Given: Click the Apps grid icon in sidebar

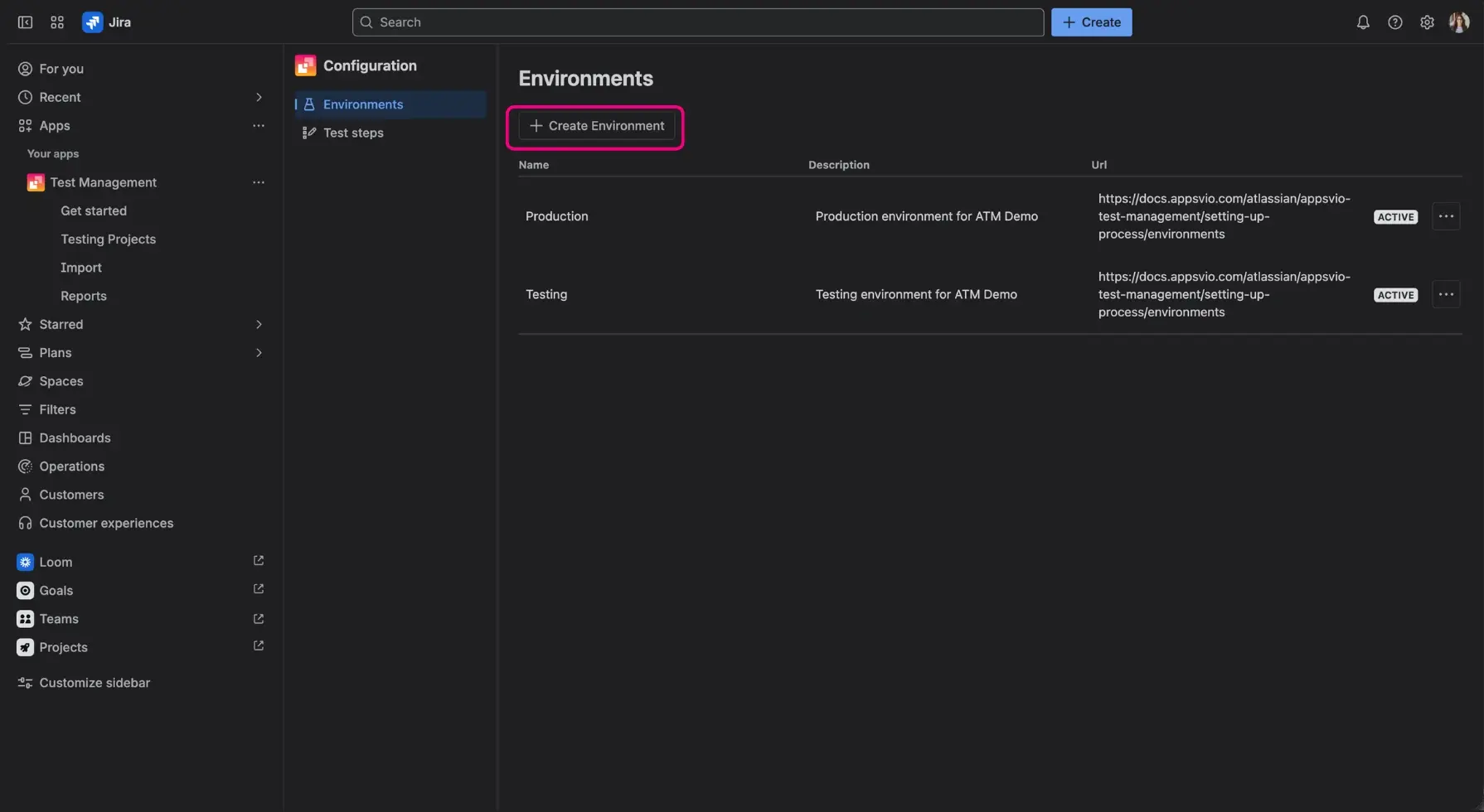Looking at the screenshot, I should pyautogui.click(x=25, y=126).
